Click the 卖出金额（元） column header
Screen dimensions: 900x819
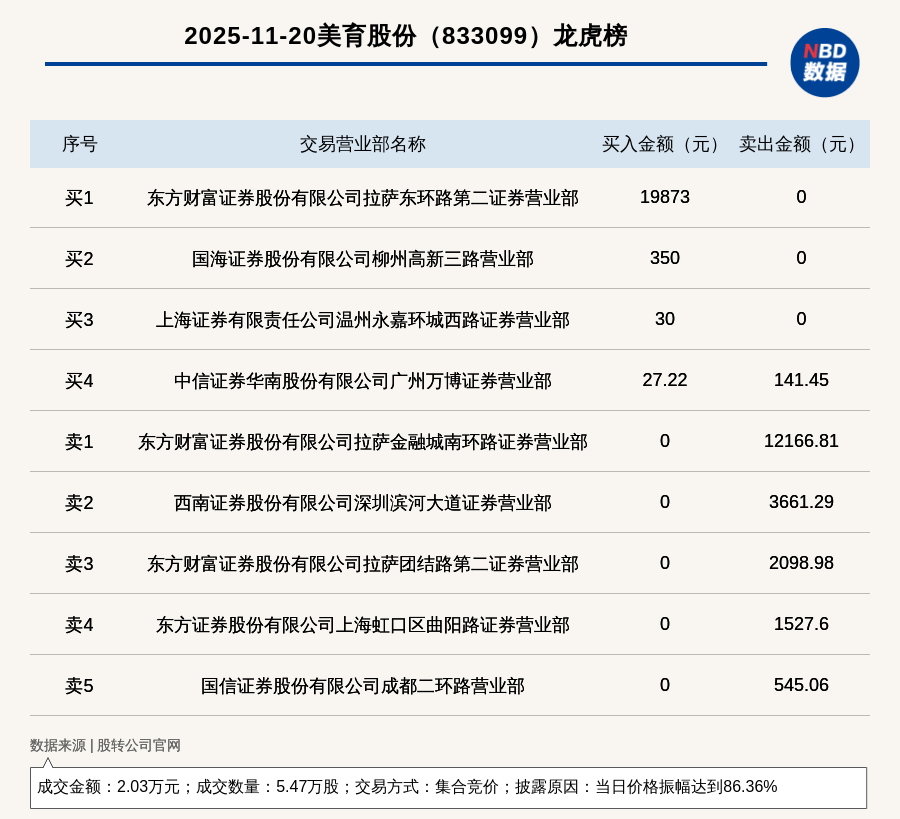click(801, 144)
